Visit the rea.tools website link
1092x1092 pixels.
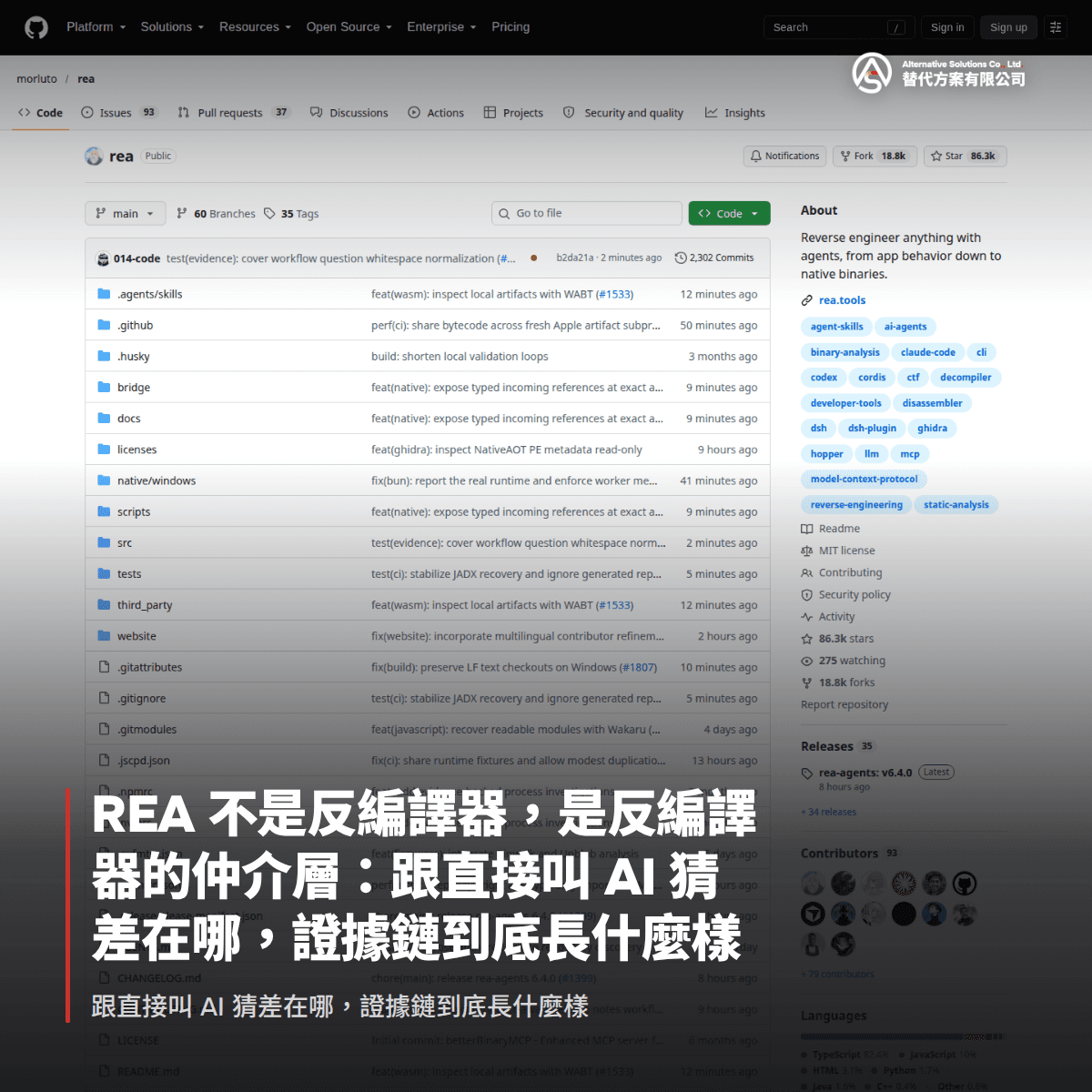pos(842,300)
